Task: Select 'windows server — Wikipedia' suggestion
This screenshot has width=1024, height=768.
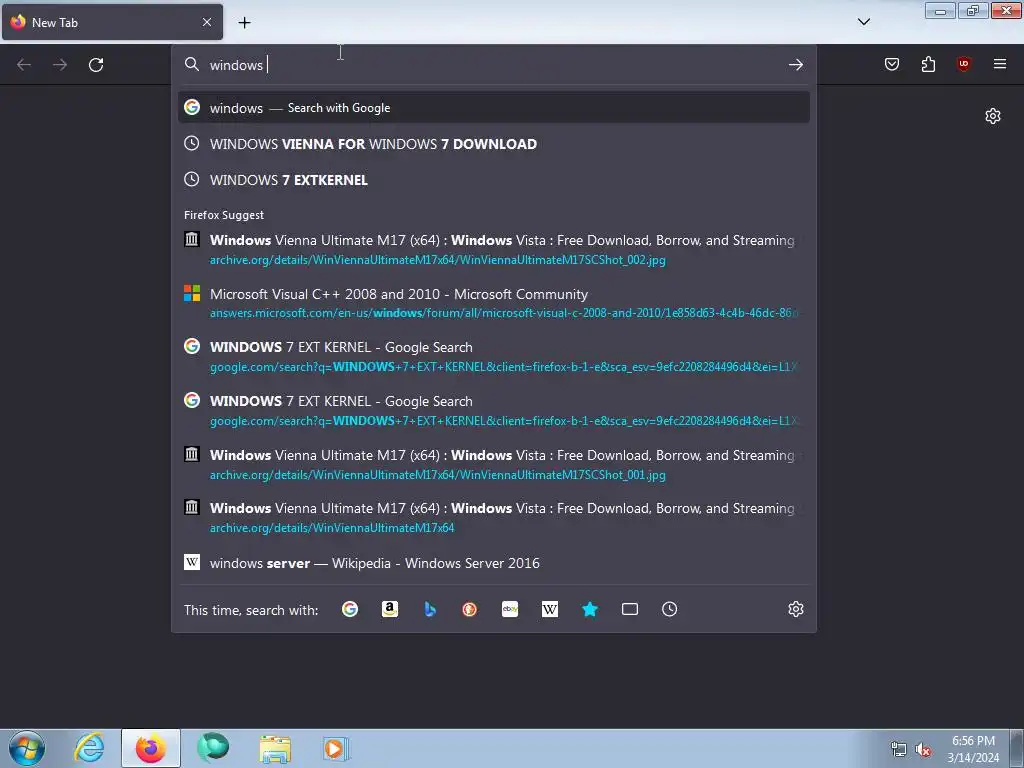Action: [x=494, y=563]
